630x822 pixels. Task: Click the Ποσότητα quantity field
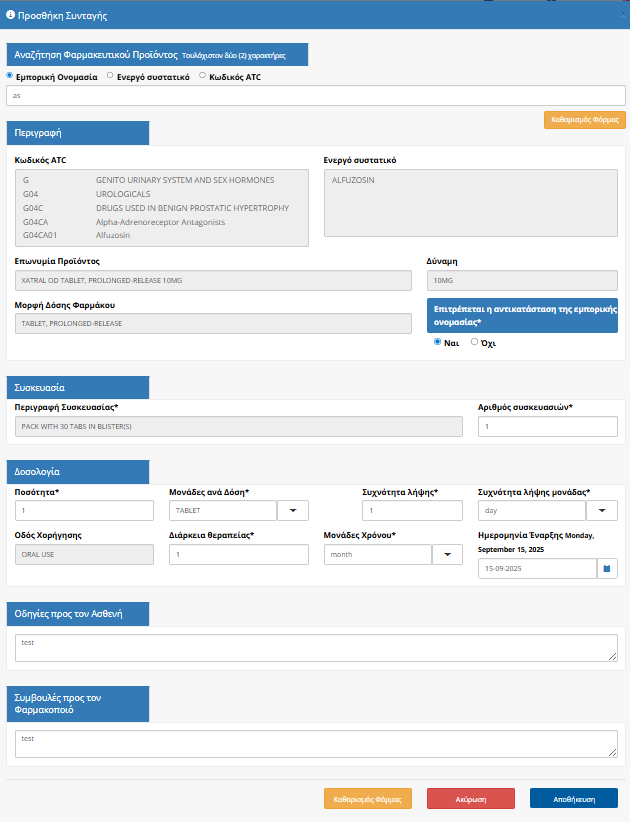tap(84, 511)
